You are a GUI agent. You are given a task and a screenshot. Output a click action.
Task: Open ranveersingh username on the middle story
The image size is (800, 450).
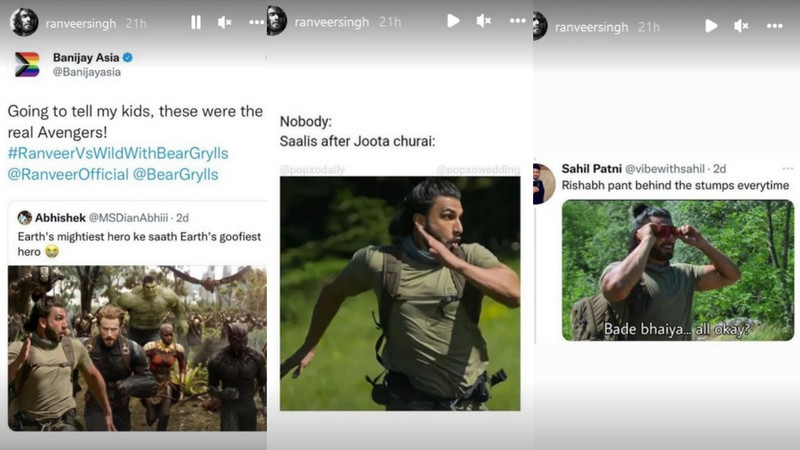pos(332,22)
